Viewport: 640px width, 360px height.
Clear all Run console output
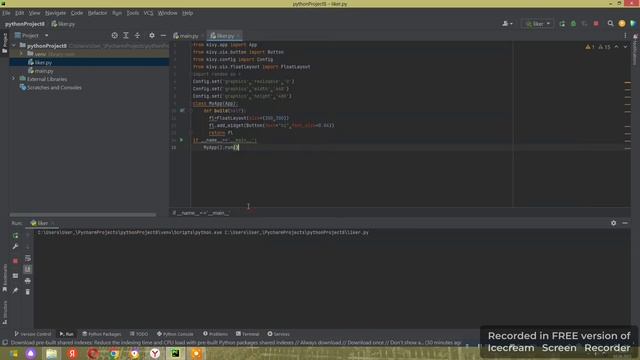coord(28,292)
